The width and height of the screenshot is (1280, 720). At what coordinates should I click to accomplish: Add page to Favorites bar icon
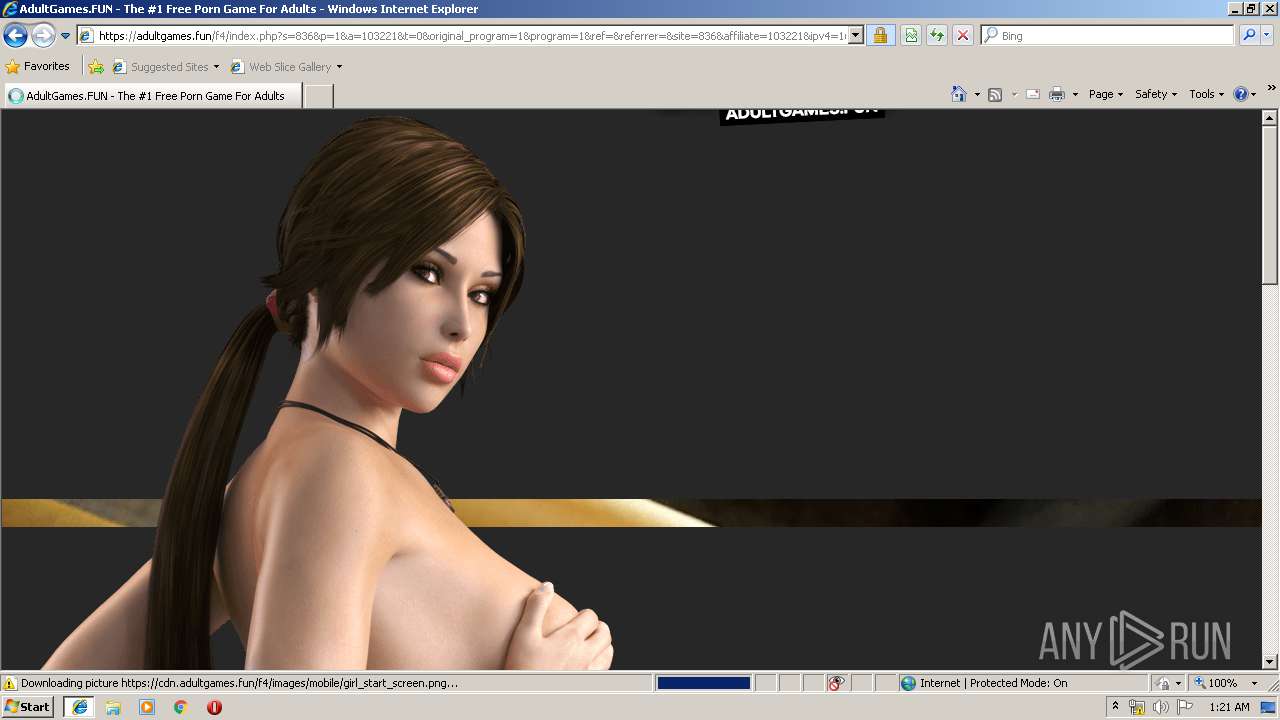pos(96,67)
